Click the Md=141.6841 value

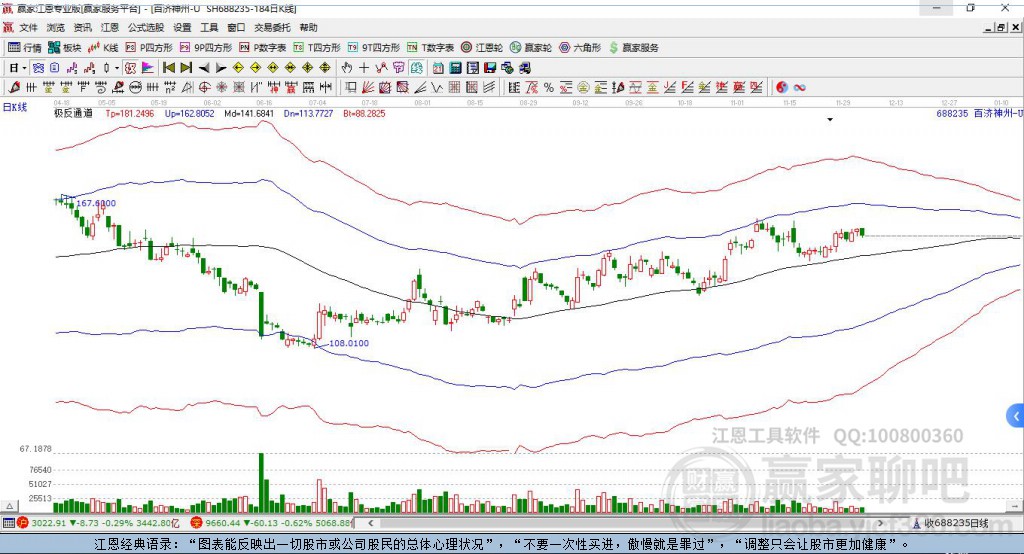pyautogui.click(x=249, y=113)
